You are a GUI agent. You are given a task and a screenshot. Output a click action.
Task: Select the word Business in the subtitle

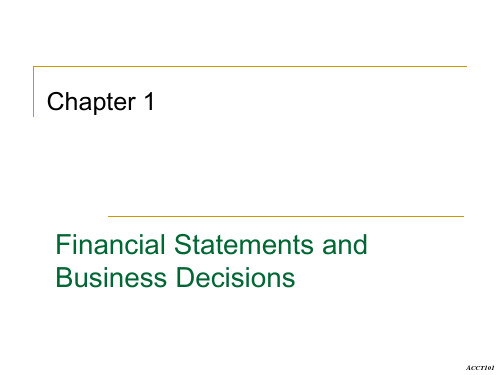click(x=111, y=277)
